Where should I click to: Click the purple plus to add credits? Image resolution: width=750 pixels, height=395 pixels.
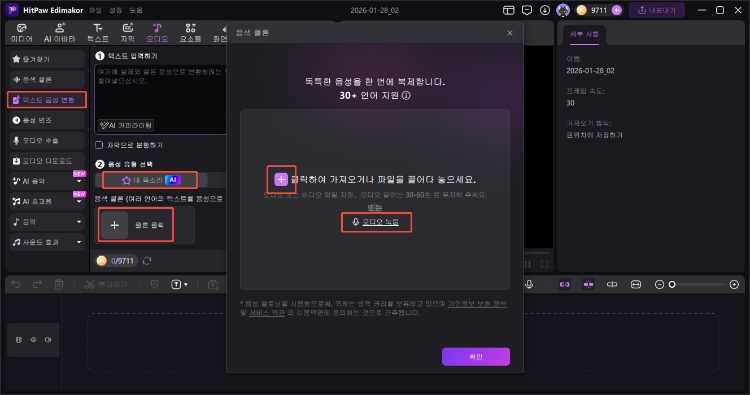click(617, 10)
